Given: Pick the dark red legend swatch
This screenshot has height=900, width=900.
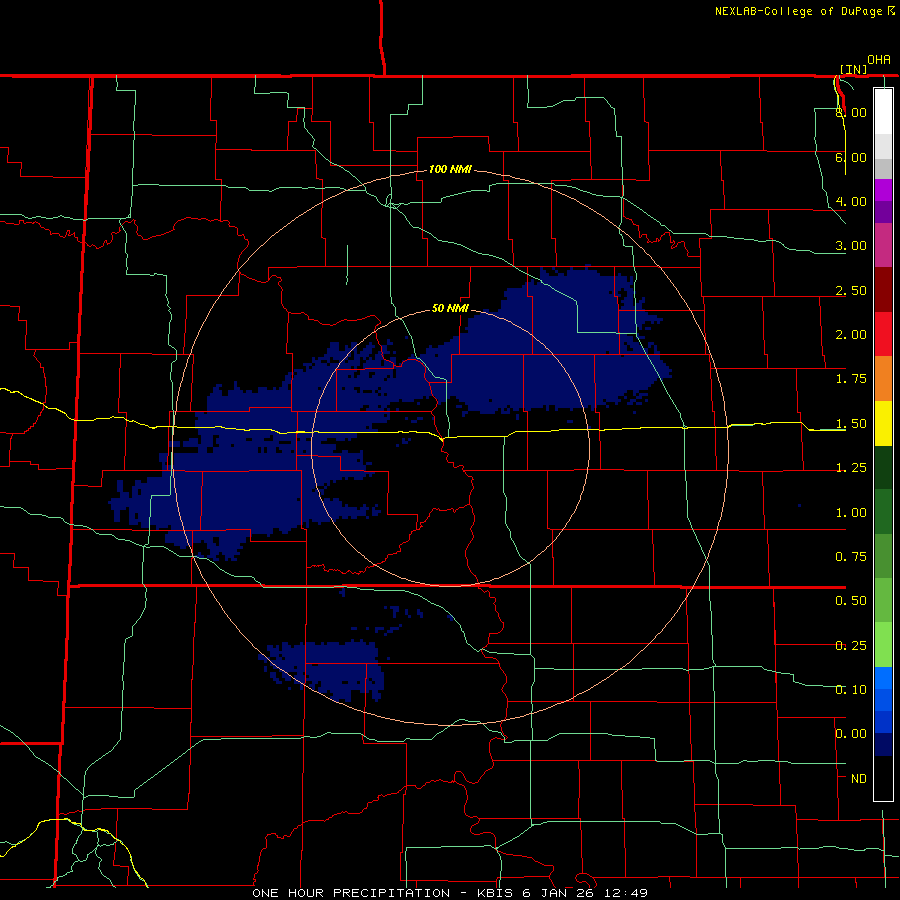Looking at the screenshot, I should point(883,290).
